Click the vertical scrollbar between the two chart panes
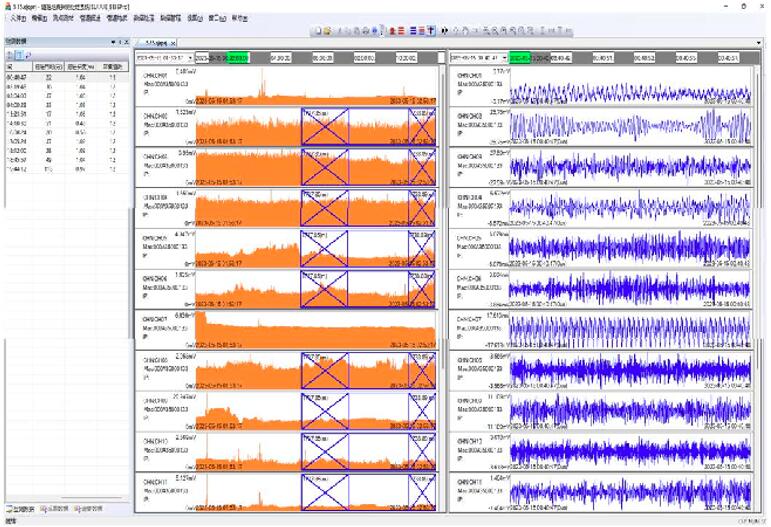771x527 pixels. 442,250
